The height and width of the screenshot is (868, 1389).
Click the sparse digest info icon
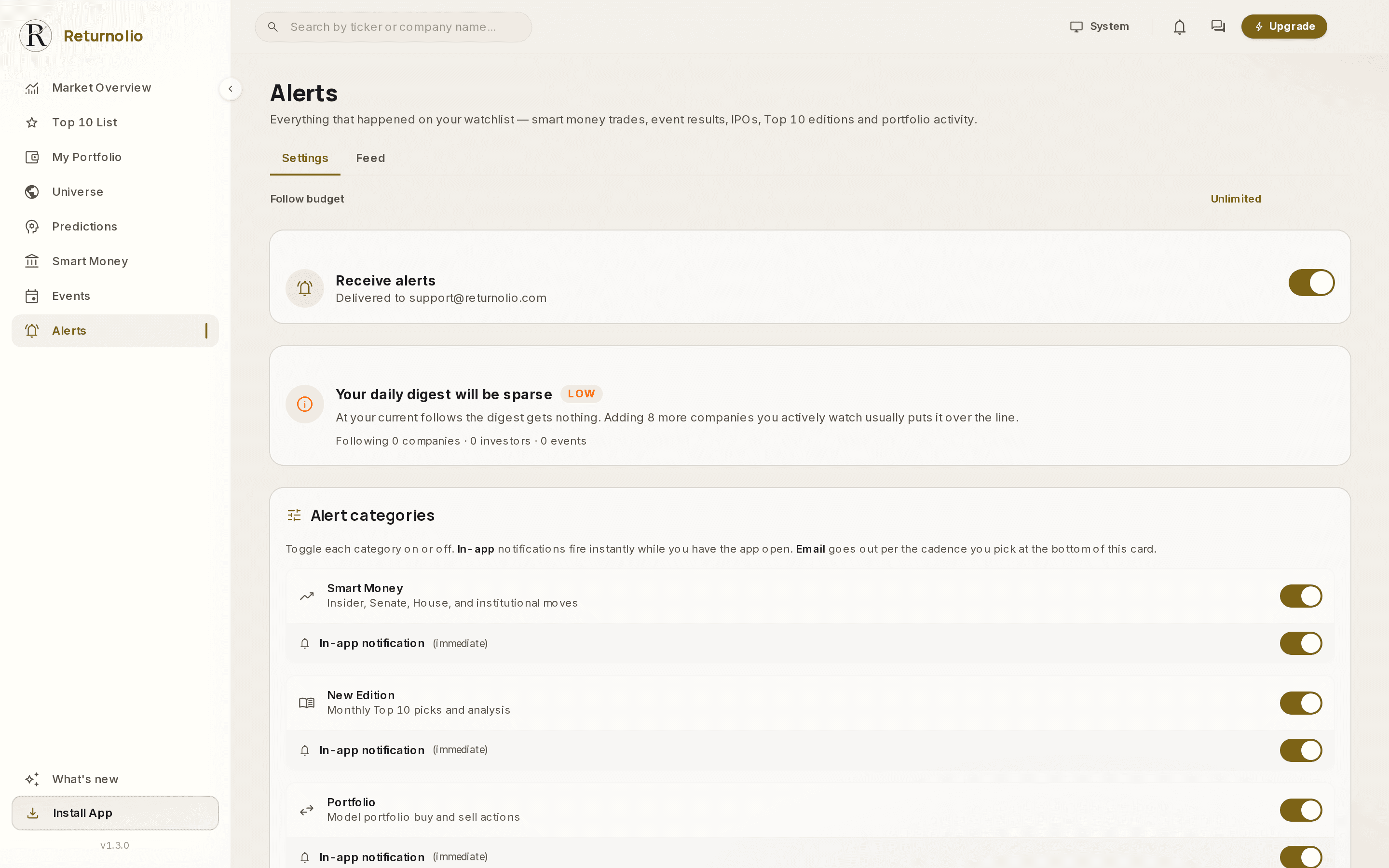point(305,404)
